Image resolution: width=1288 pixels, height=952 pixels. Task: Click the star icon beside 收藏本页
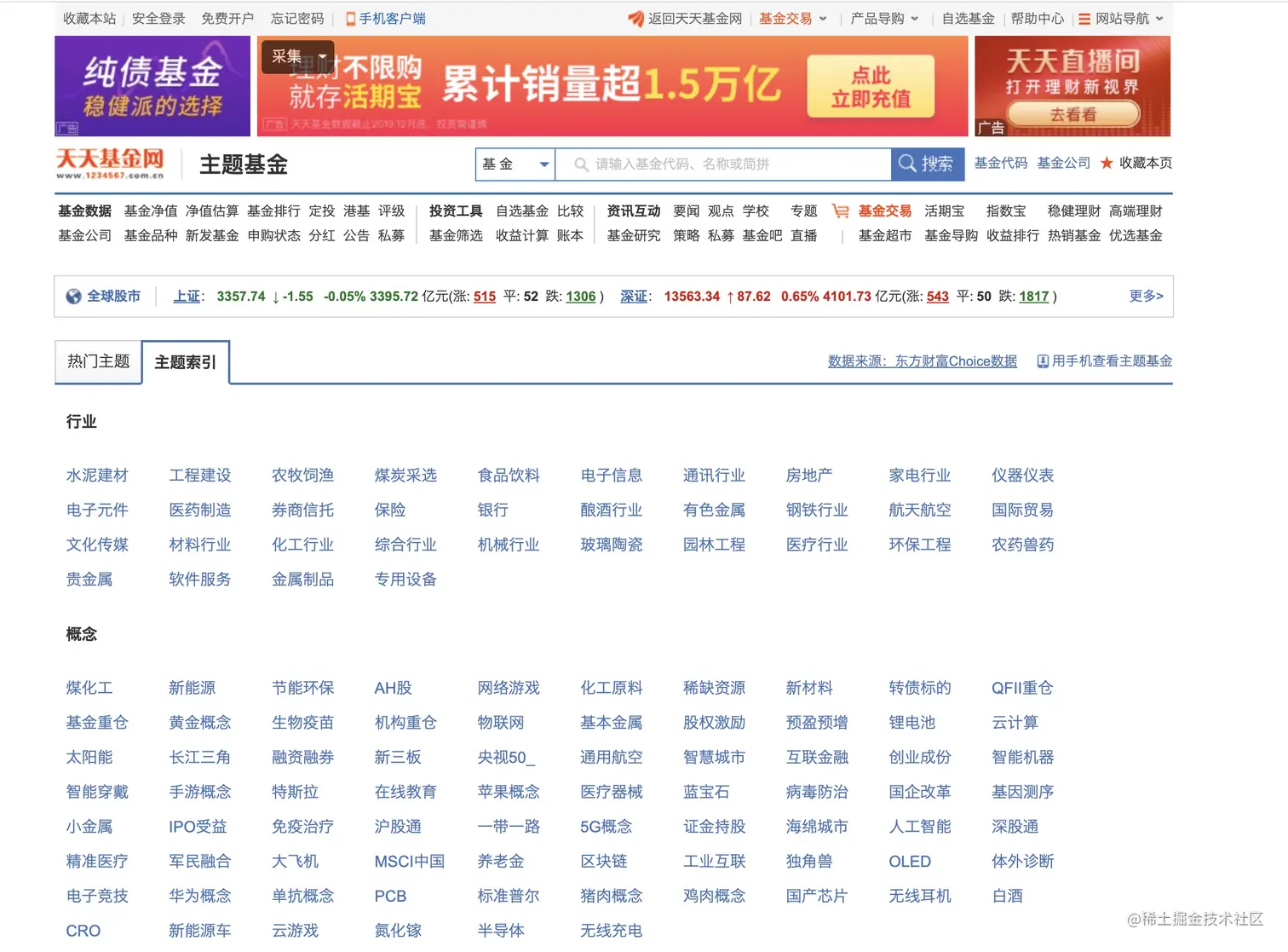point(1106,163)
